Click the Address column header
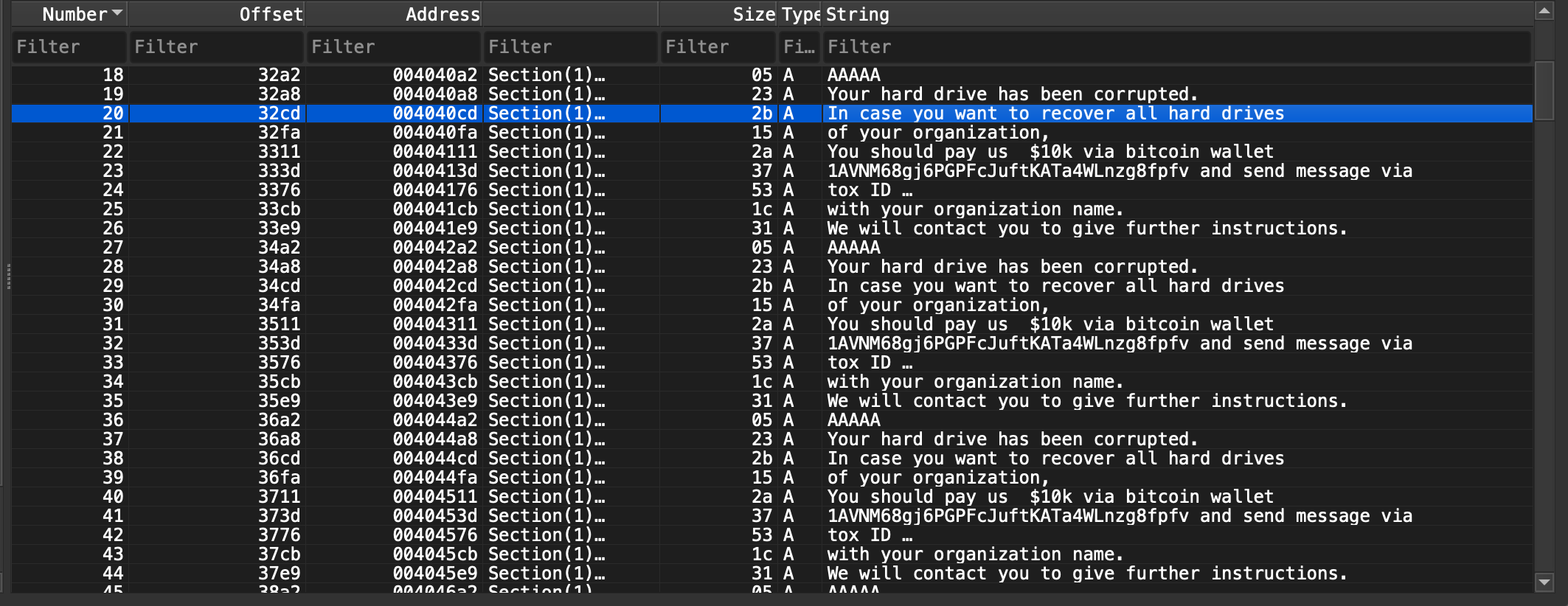1568x606 pixels. (393, 14)
